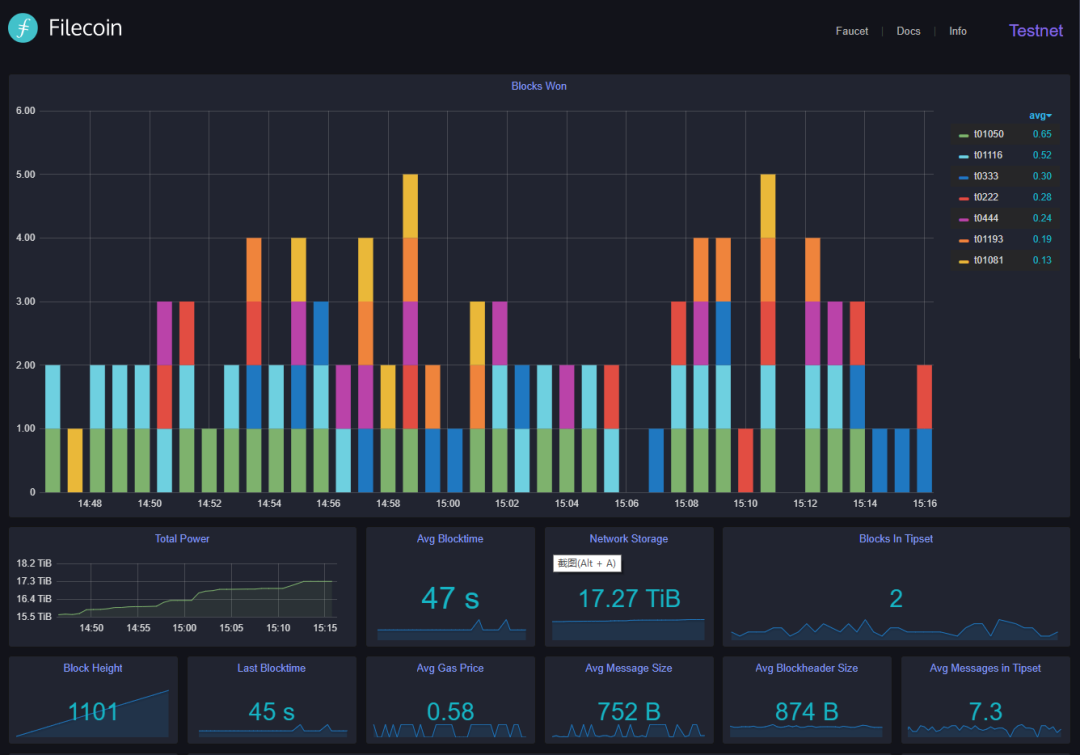Image resolution: width=1080 pixels, height=755 pixels.
Task: Click the Filecoin title text
Action: tap(85, 28)
